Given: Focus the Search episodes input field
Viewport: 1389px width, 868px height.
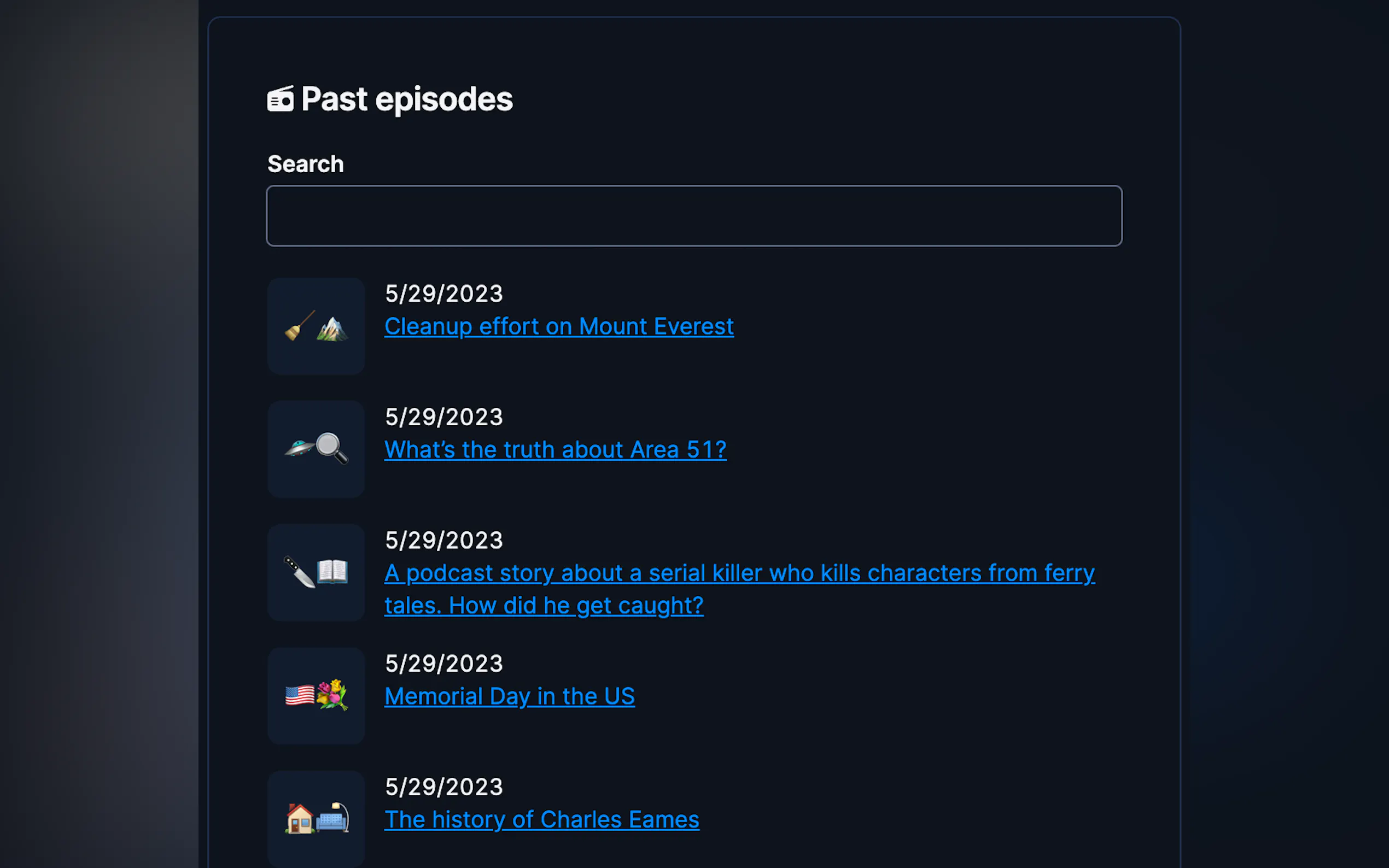Looking at the screenshot, I should [693, 216].
